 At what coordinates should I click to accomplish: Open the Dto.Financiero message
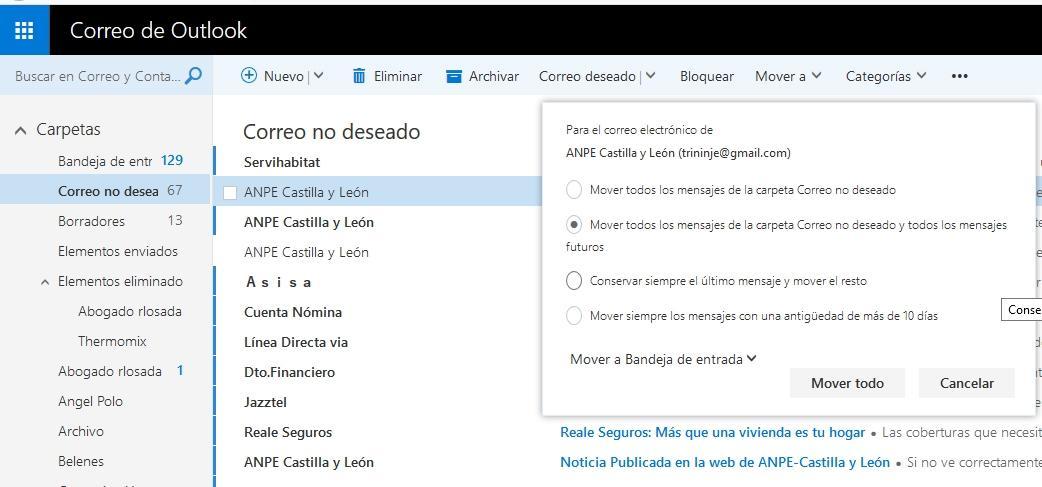(x=289, y=372)
